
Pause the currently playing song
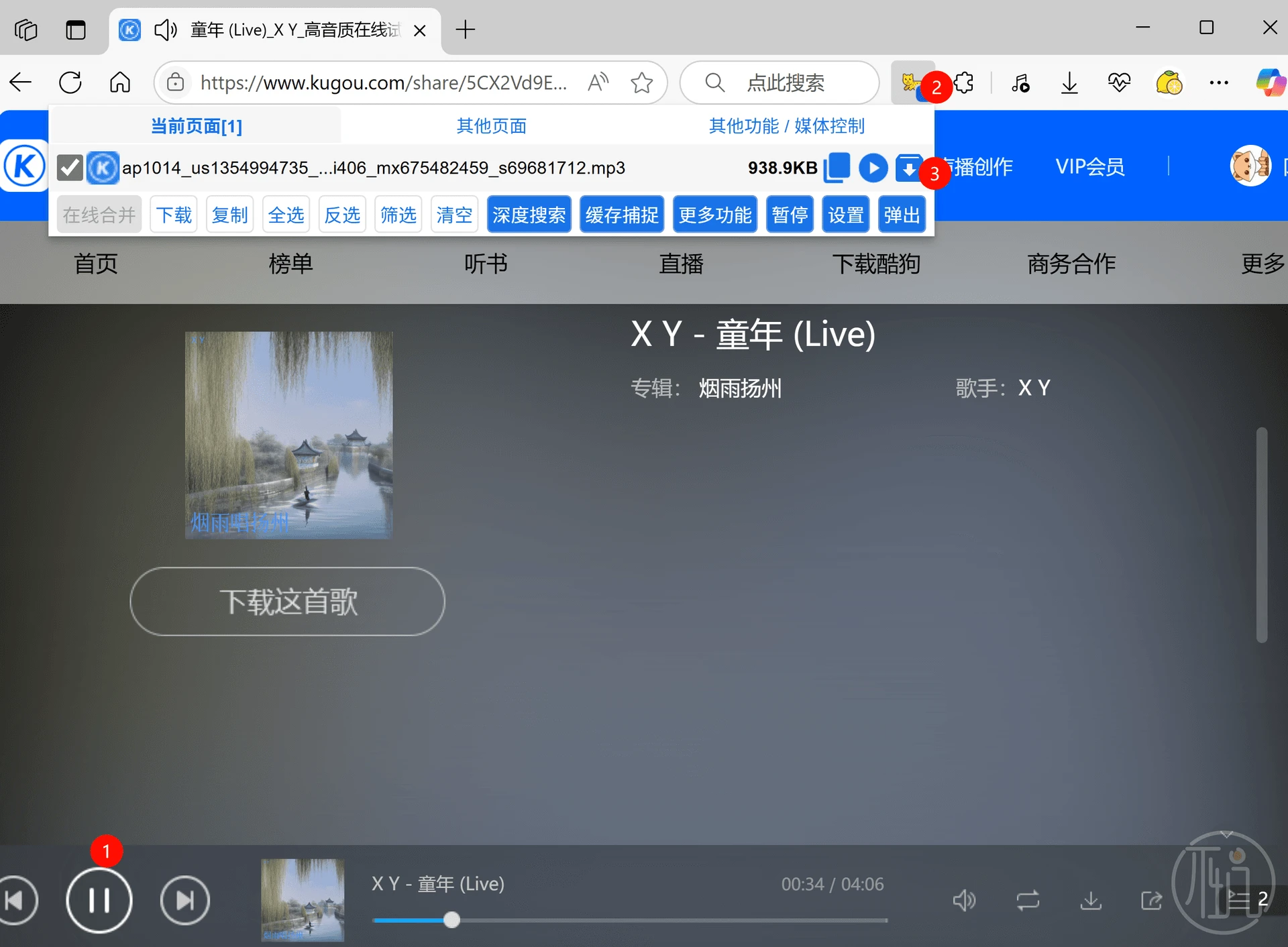point(99,900)
